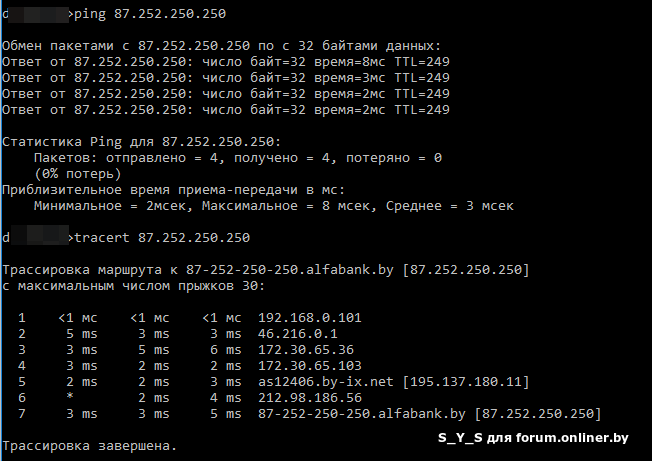Select the reply line with время=3мс
The height and width of the screenshot is (461, 652).
226,78
